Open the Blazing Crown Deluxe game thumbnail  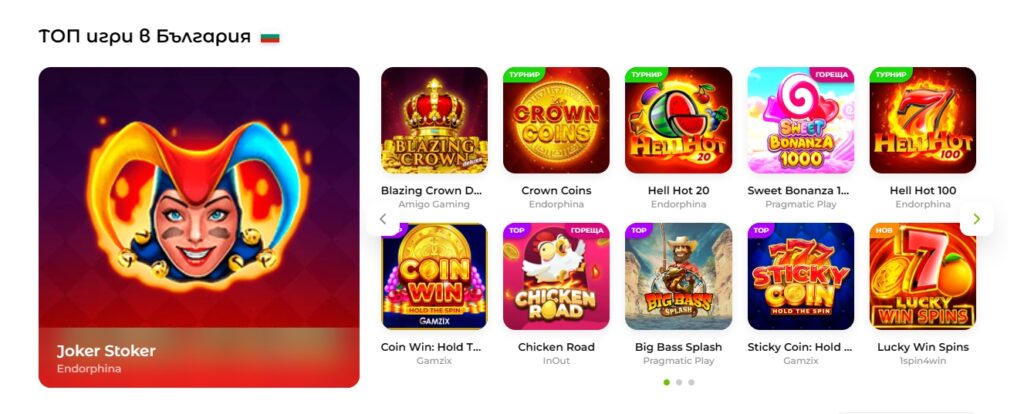pyautogui.click(x=434, y=120)
